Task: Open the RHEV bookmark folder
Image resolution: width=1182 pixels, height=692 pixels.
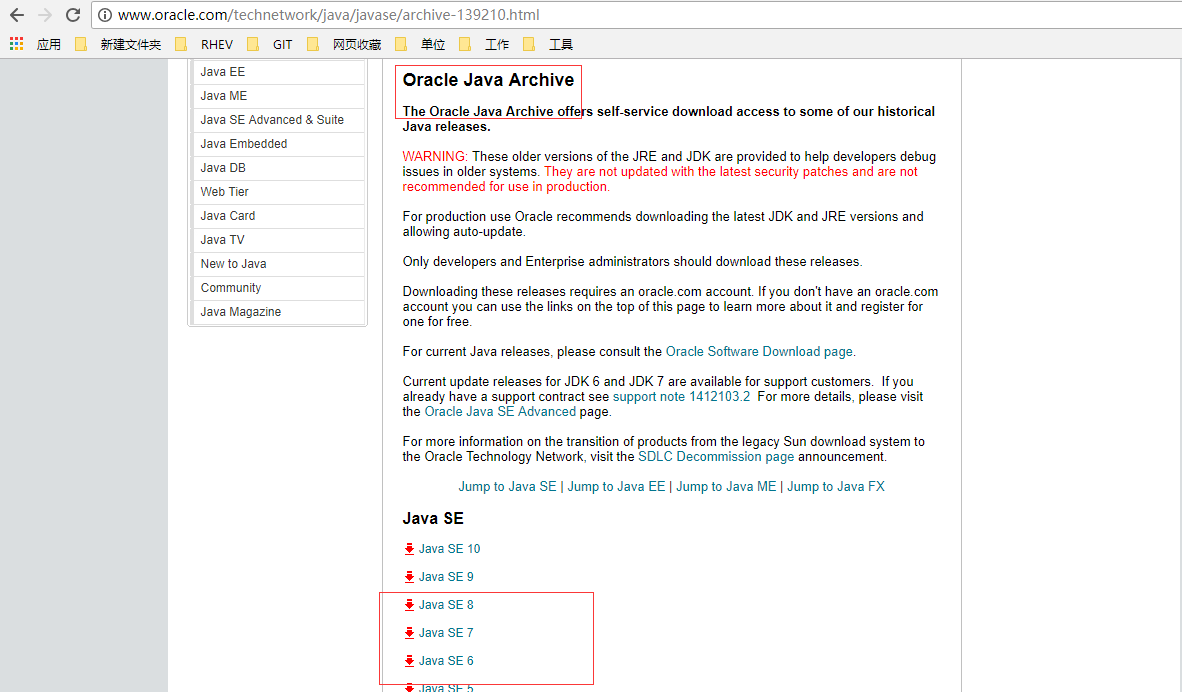Action: pos(204,44)
